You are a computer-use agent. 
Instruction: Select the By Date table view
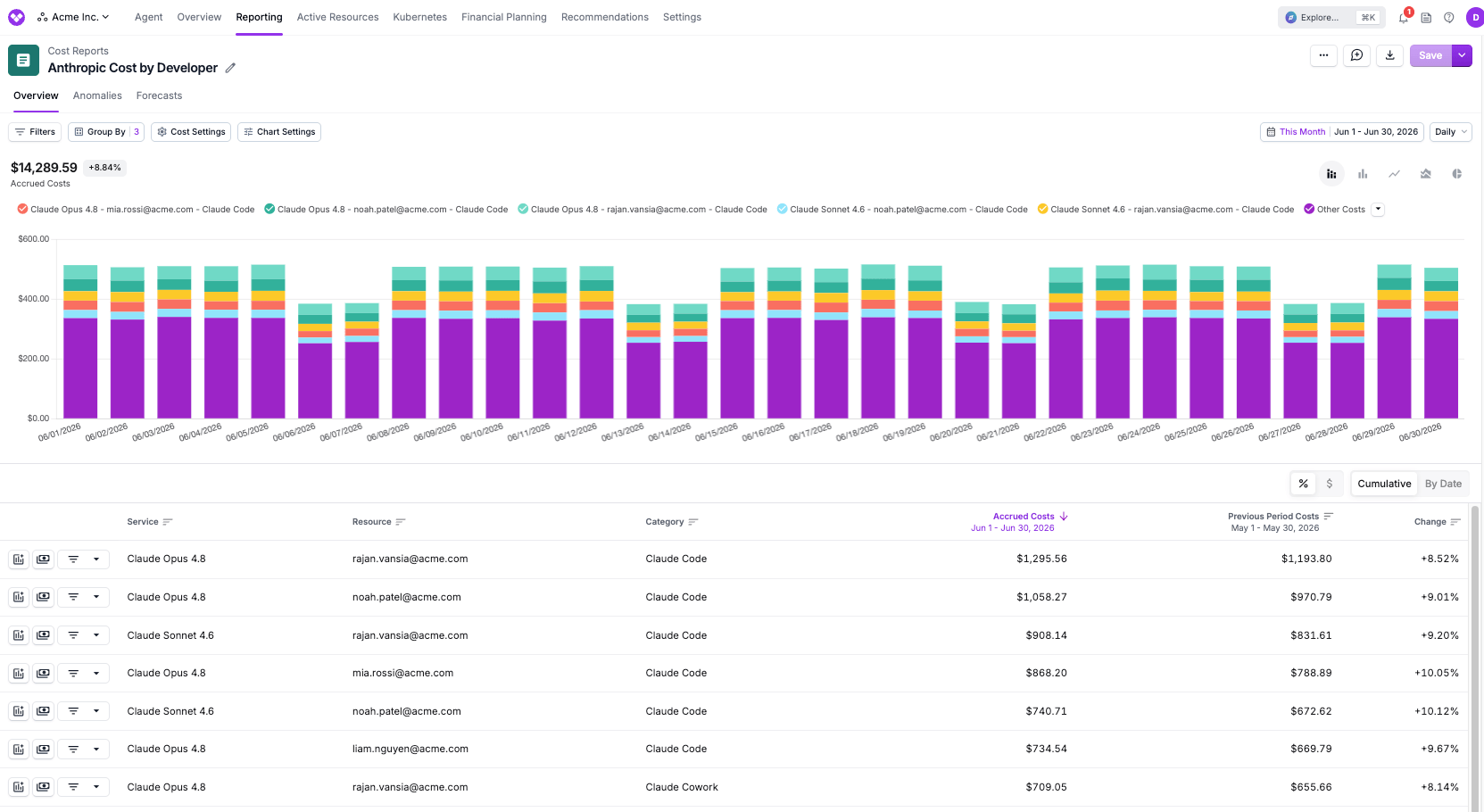[x=1443, y=484]
